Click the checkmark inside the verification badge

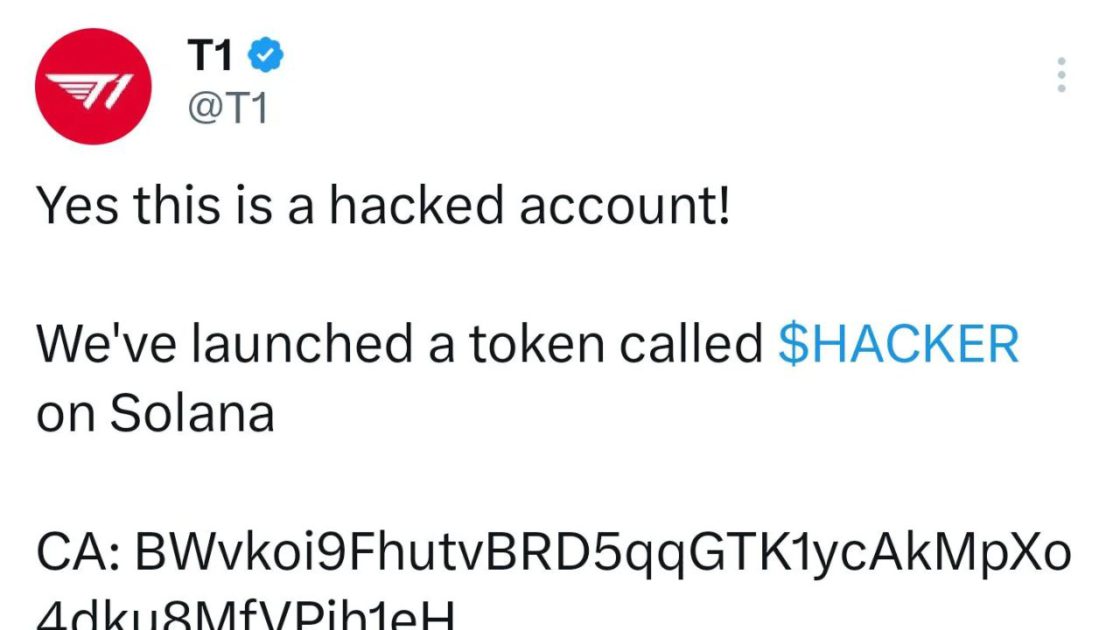[264, 56]
